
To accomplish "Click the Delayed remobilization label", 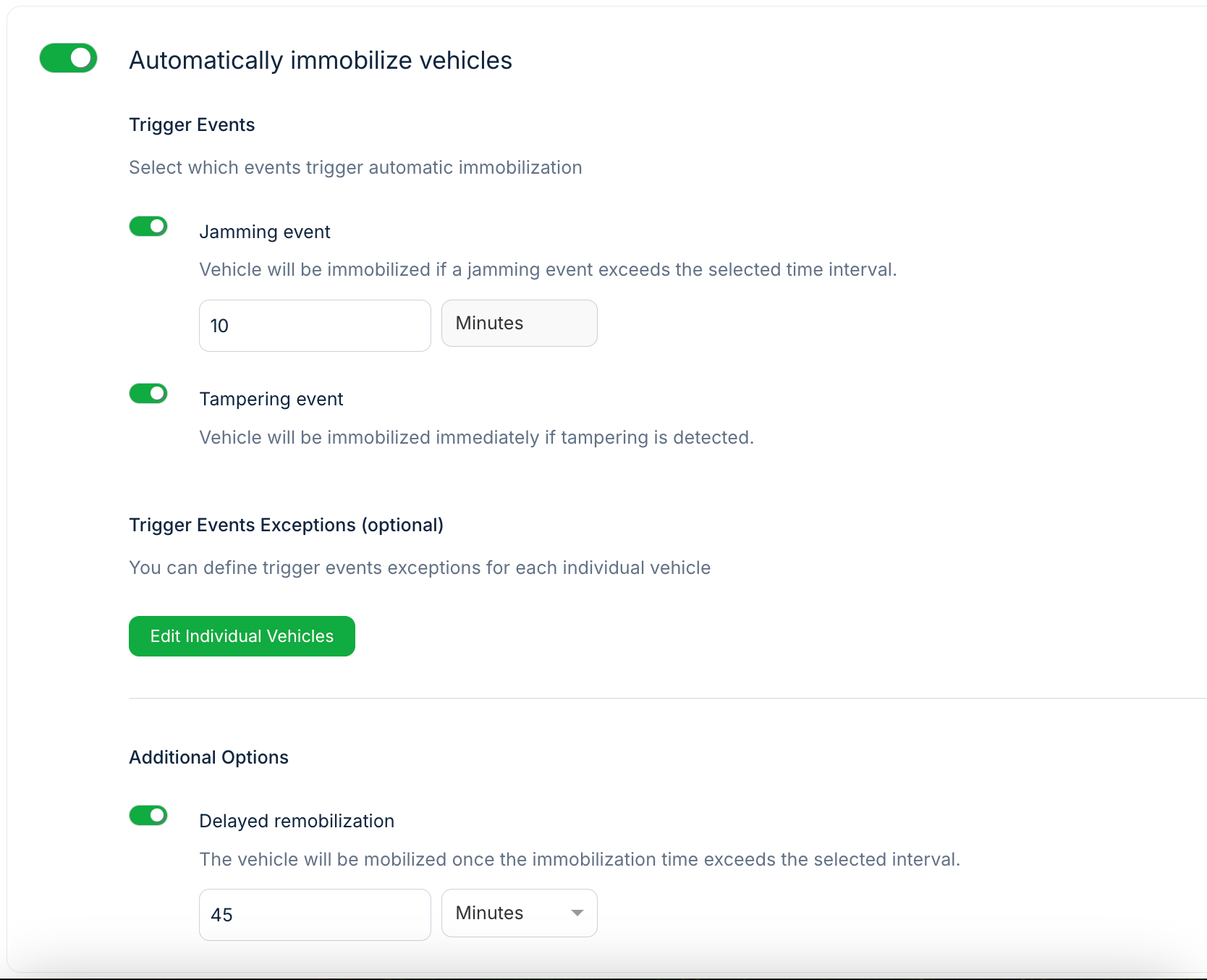I will (297, 821).
